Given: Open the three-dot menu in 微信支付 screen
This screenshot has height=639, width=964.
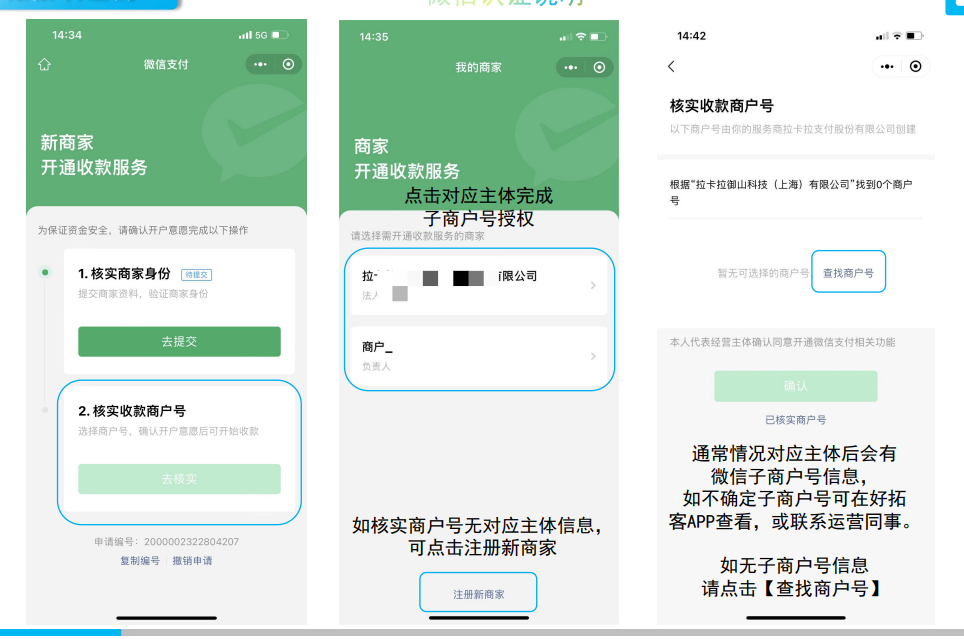Looking at the screenshot, I should click(x=260, y=65).
